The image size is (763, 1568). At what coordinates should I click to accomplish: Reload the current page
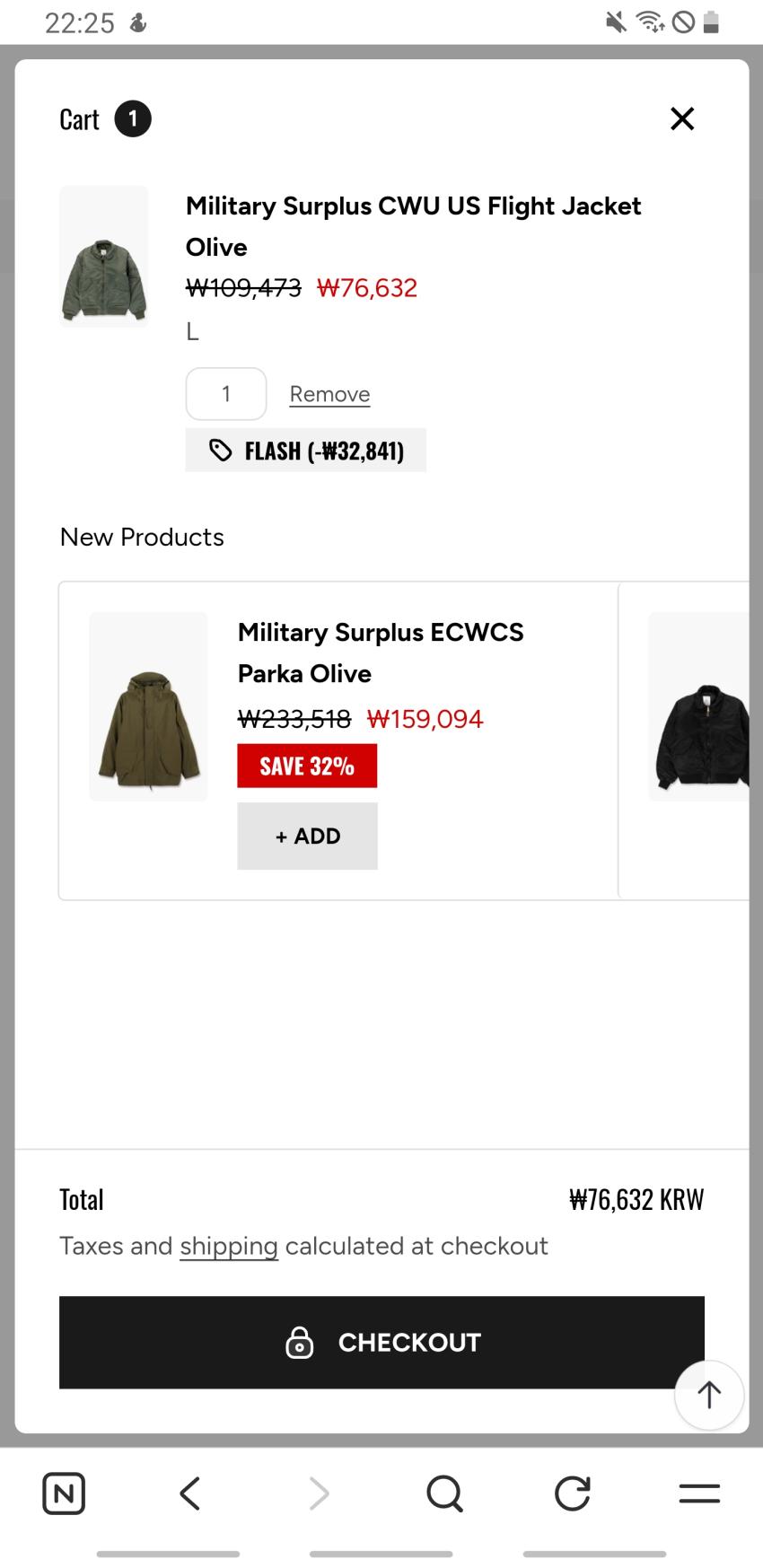(572, 1494)
